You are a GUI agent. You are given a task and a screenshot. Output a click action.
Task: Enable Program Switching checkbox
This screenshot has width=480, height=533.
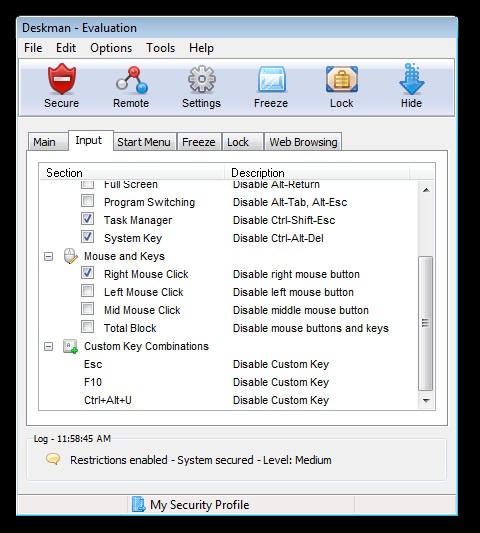point(87,201)
